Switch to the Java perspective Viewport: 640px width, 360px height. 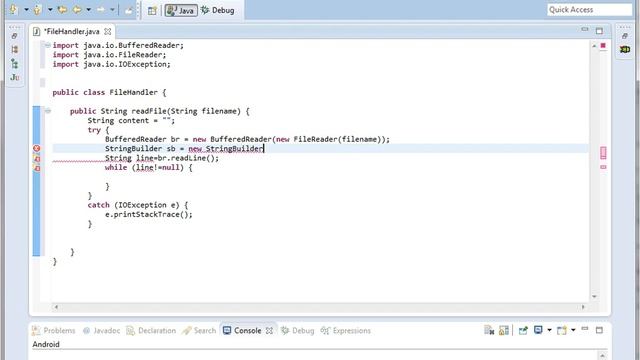[181, 11]
